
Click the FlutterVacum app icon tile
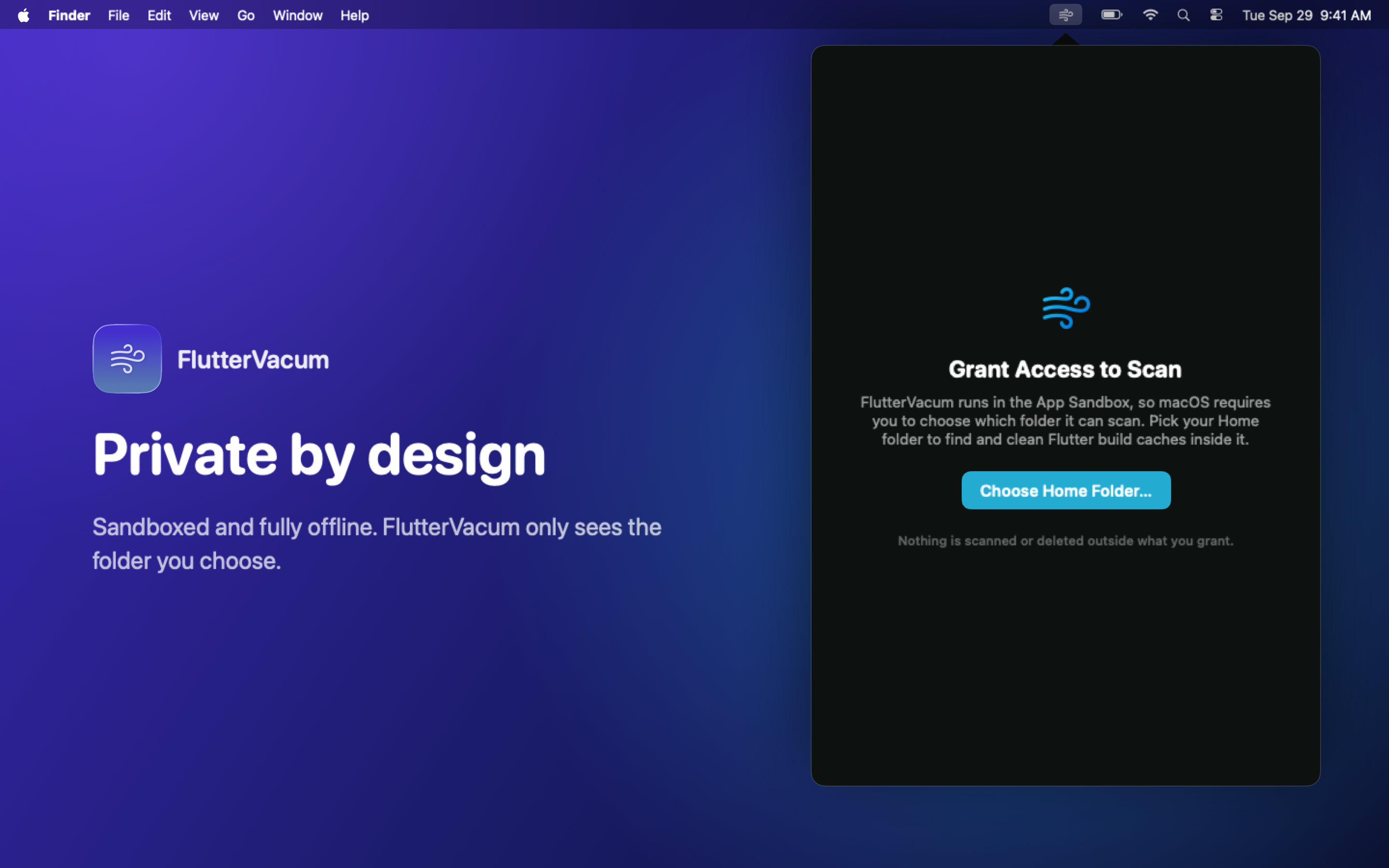tap(127, 359)
